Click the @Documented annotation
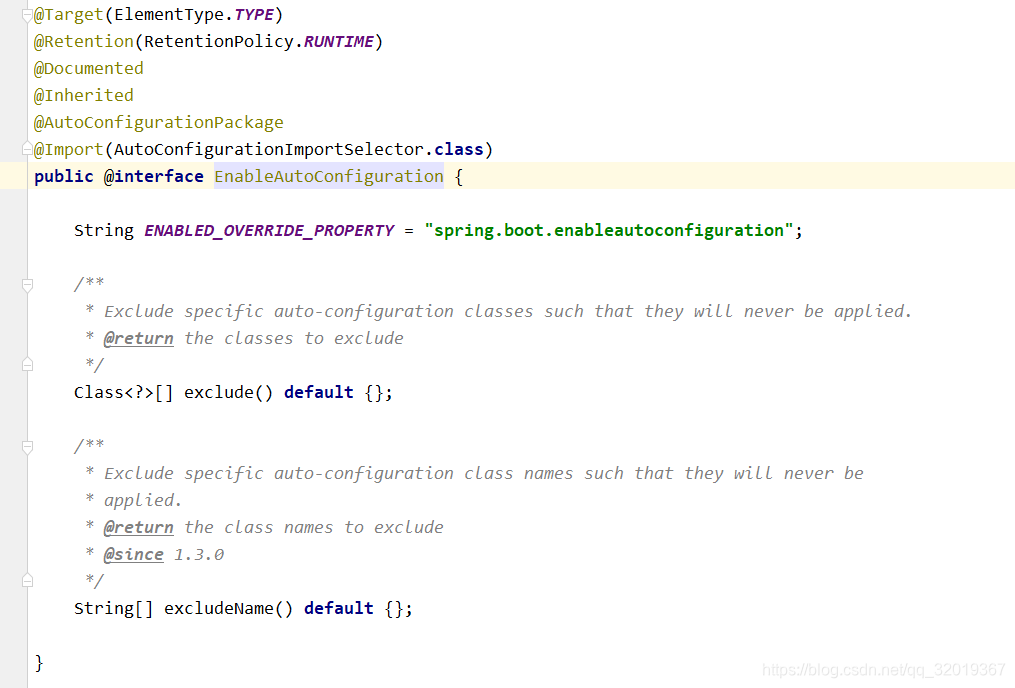The height and width of the screenshot is (688, 1015). pyautogui.click(x=89, y=69)
